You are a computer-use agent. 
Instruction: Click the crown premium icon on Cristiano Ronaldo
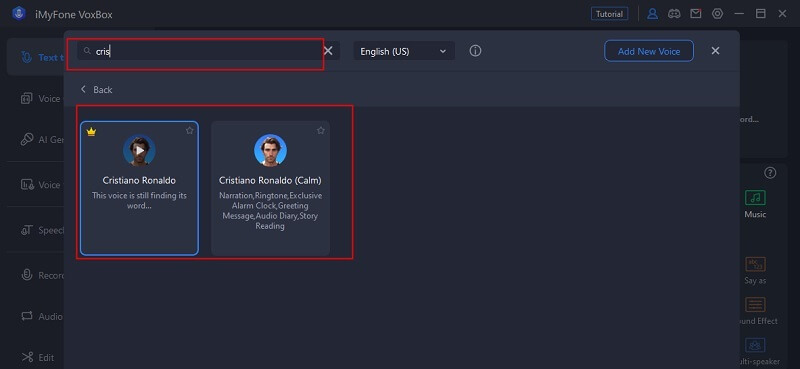pyautogui.click(x=91, y=132)
